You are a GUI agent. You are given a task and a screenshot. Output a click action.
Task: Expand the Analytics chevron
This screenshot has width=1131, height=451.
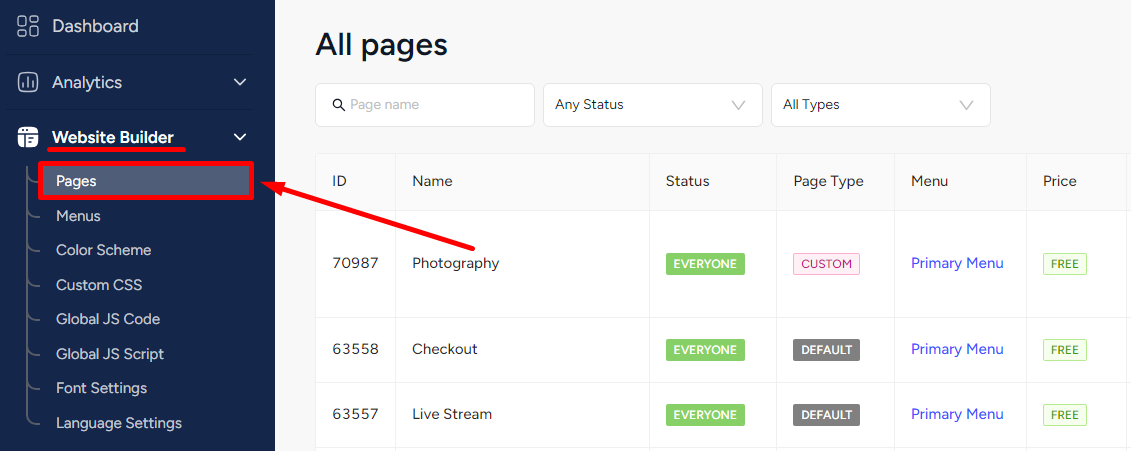240,82
